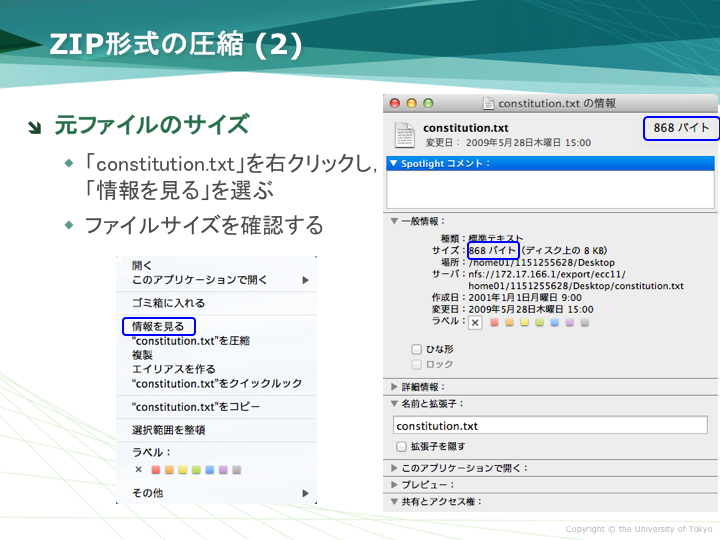Click the yellow minimize button of info window

point(411,103)
